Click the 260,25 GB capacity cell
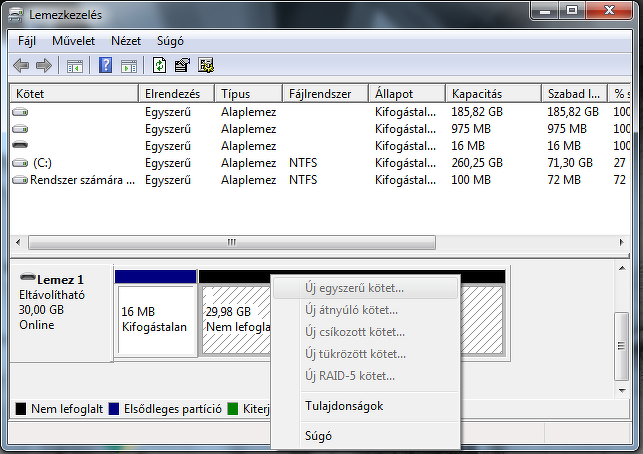This screenshot has height=454, width=643. [477, 163]
